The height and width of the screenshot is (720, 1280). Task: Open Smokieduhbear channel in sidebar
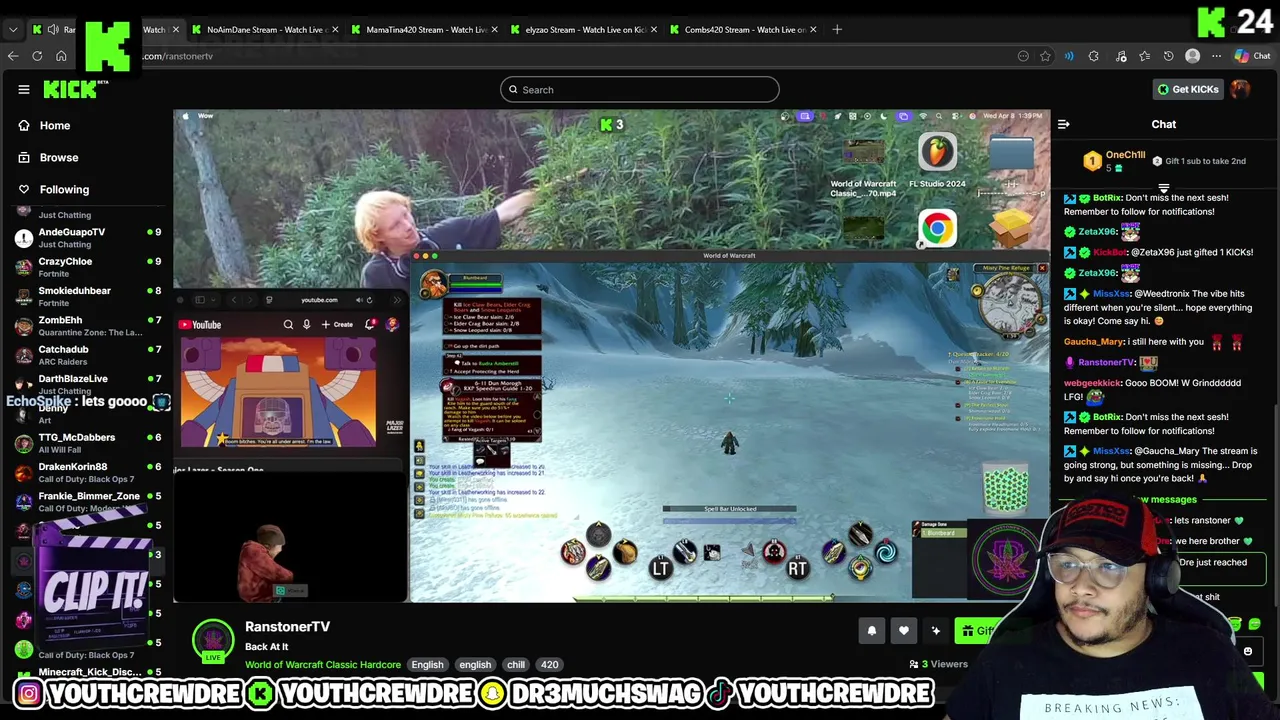pyautogui.click(x=90, y=296)
